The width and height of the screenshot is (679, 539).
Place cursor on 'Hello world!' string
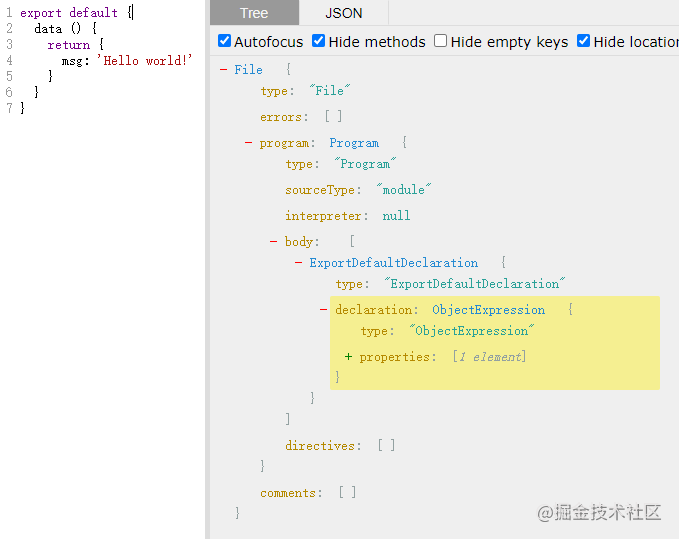coord(145,61)
